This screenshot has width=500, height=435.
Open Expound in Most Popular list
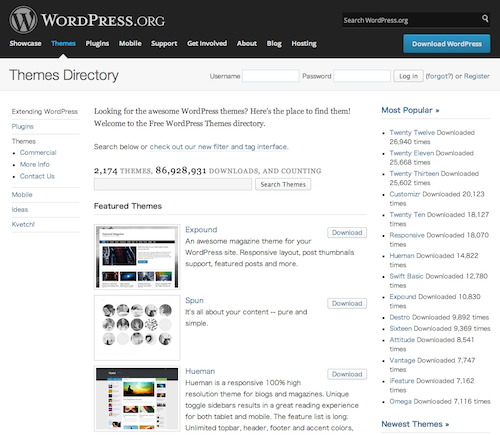[x=403, y=297]
